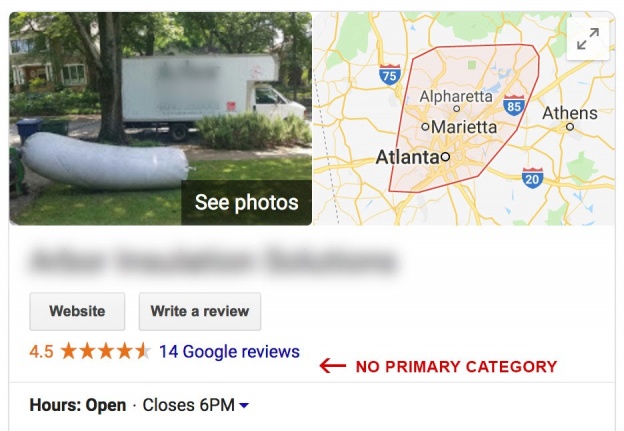Click the orange star rating
Screen dimensions: 624x431
click(106, 351)
